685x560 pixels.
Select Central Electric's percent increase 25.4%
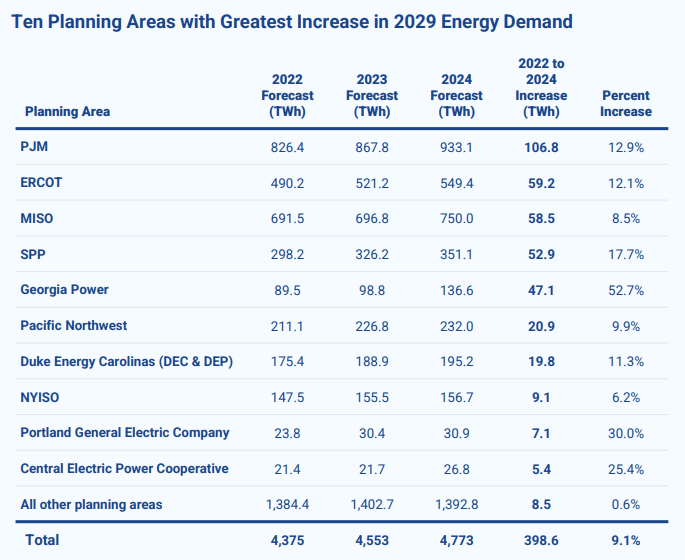tap(626, 470)
